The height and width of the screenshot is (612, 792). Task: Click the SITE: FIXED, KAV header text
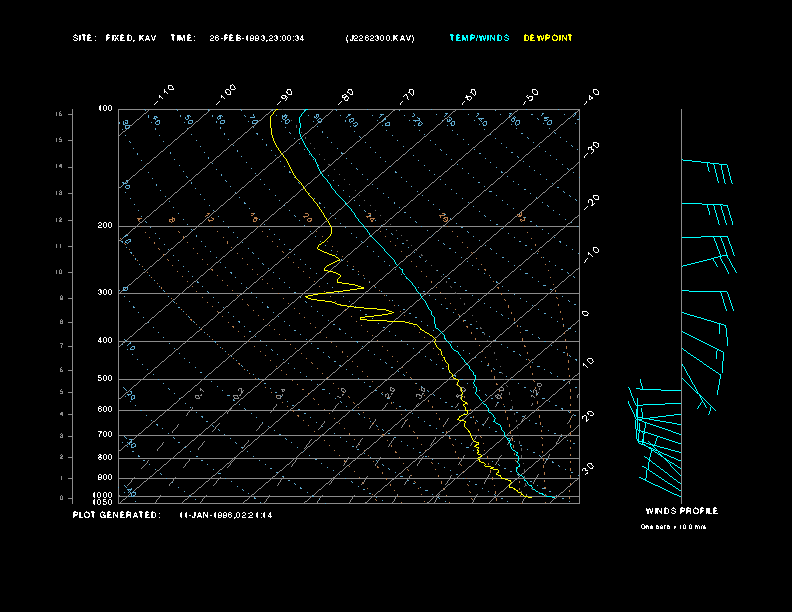coord(115,38)
